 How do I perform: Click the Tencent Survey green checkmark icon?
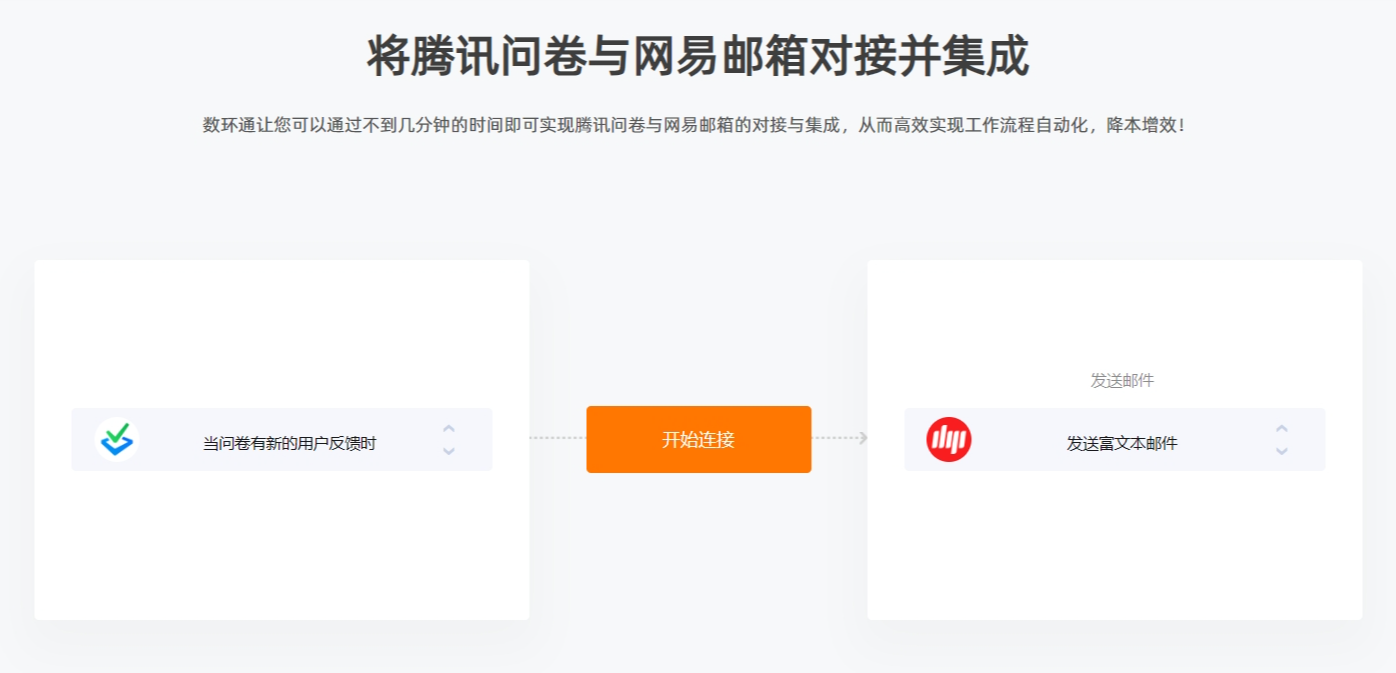pyautogui.click(x=117, y=439)
